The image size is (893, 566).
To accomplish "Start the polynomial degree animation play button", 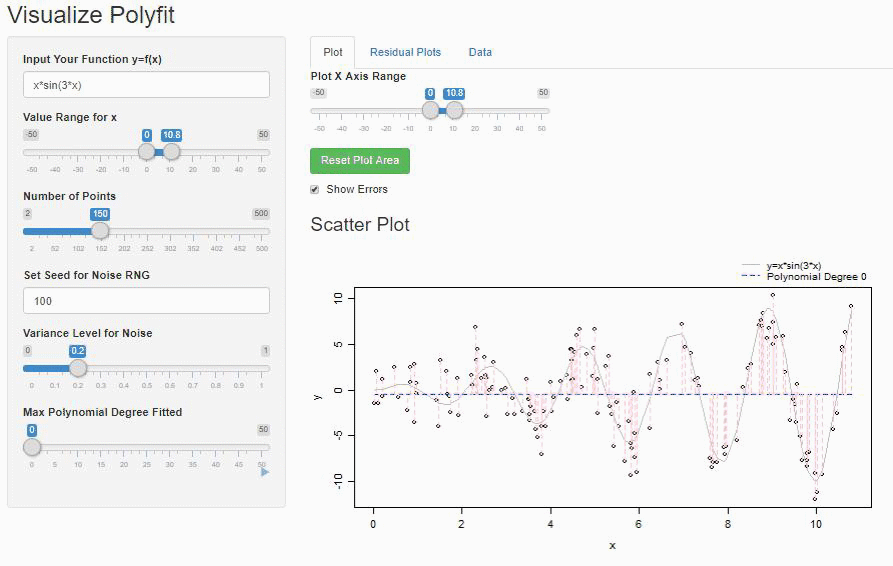I will click(264, 472).
